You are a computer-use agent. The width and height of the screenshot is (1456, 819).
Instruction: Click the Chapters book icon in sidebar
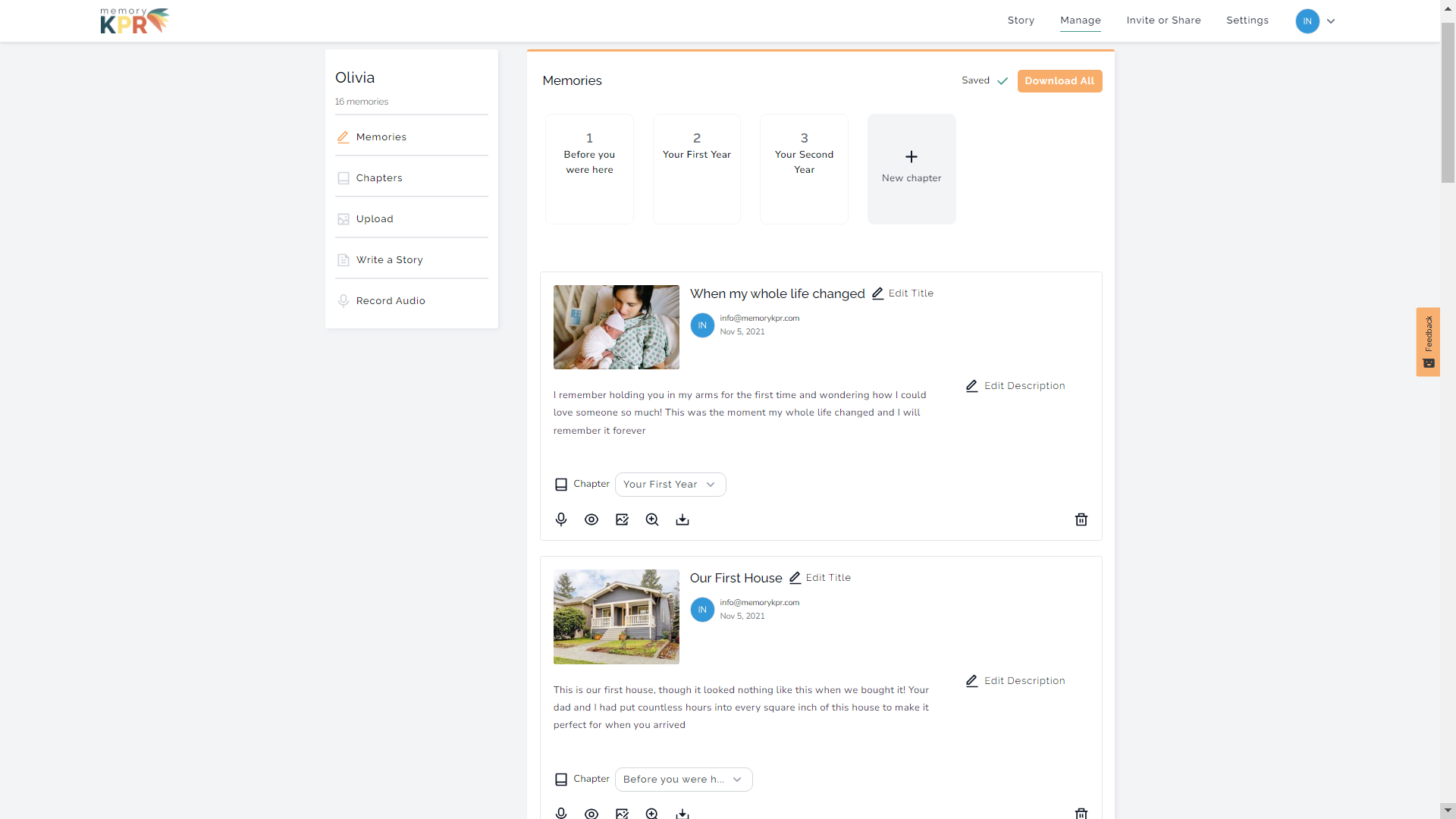[344, 178]
